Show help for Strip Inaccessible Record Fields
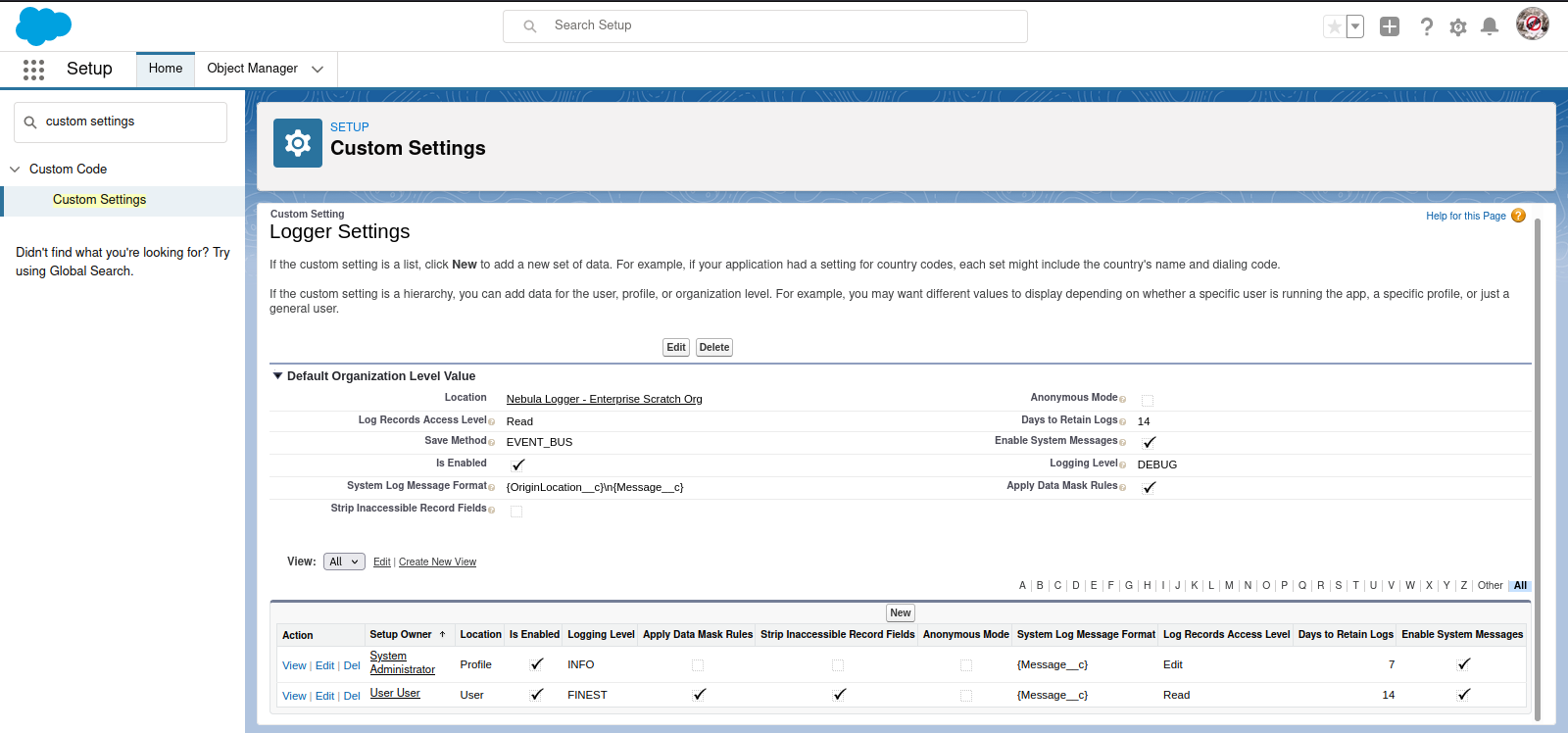This screenshot has height=733, width=1568. (x=492, y=510)
